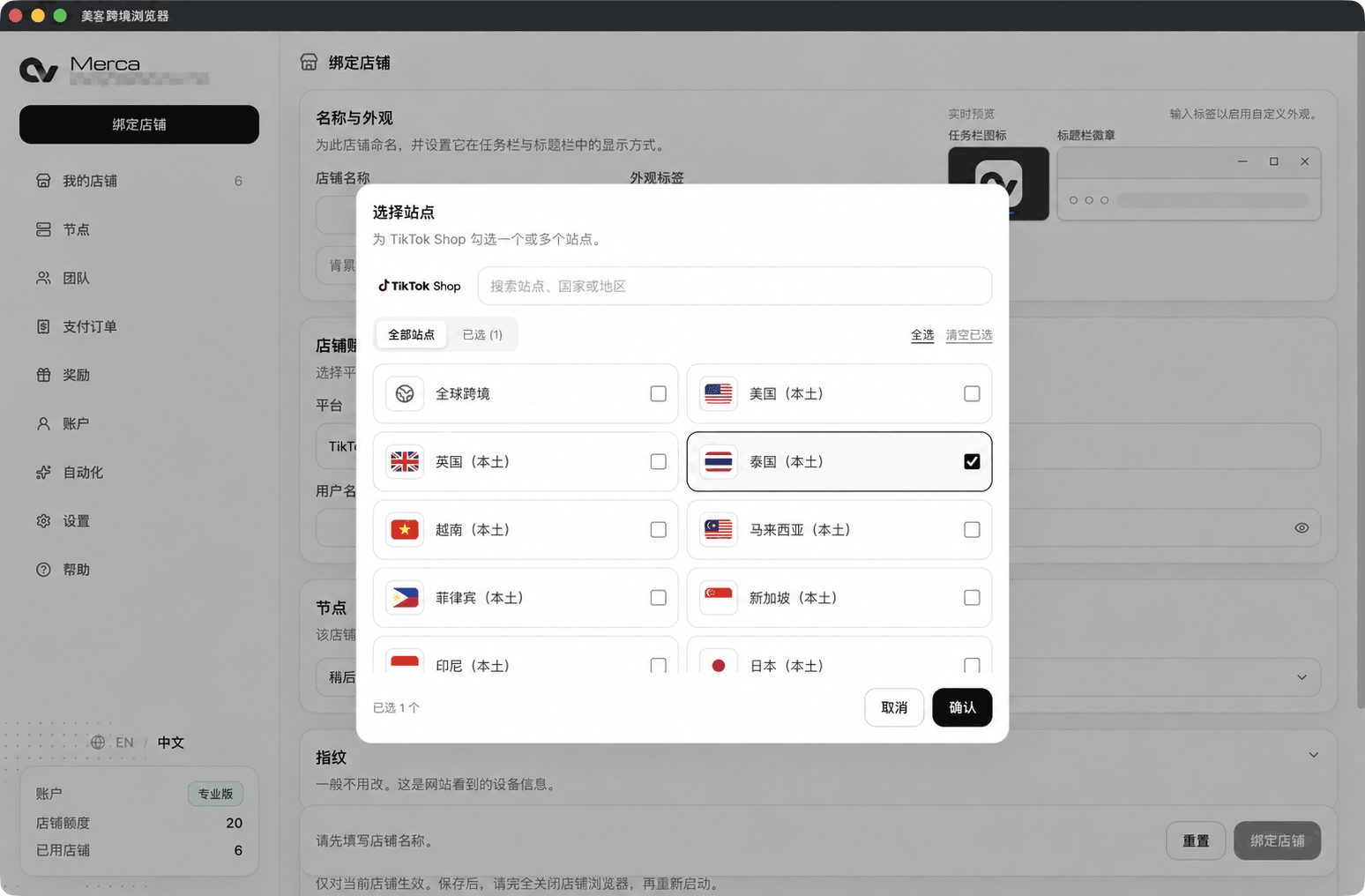The image size is (1365, 896).
Task: Open the Settings (设置) gear icon
Action: [43, 521]
